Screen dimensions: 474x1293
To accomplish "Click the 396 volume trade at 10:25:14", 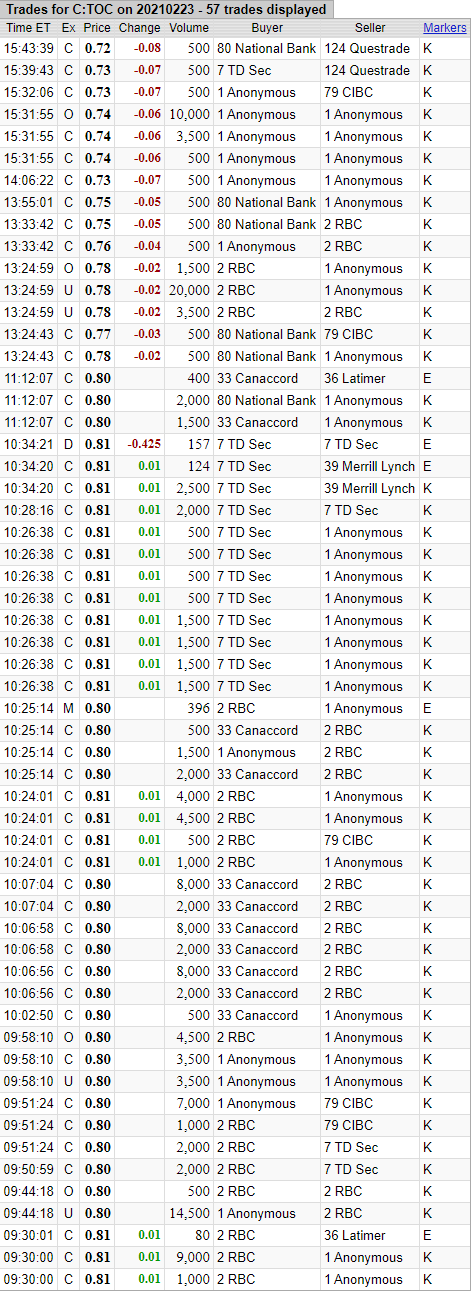I will click(236, 708).
